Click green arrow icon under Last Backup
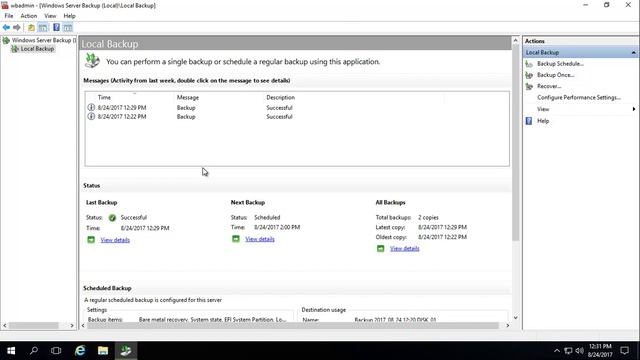This screenshot has height=360, width=640. point(91,240)
